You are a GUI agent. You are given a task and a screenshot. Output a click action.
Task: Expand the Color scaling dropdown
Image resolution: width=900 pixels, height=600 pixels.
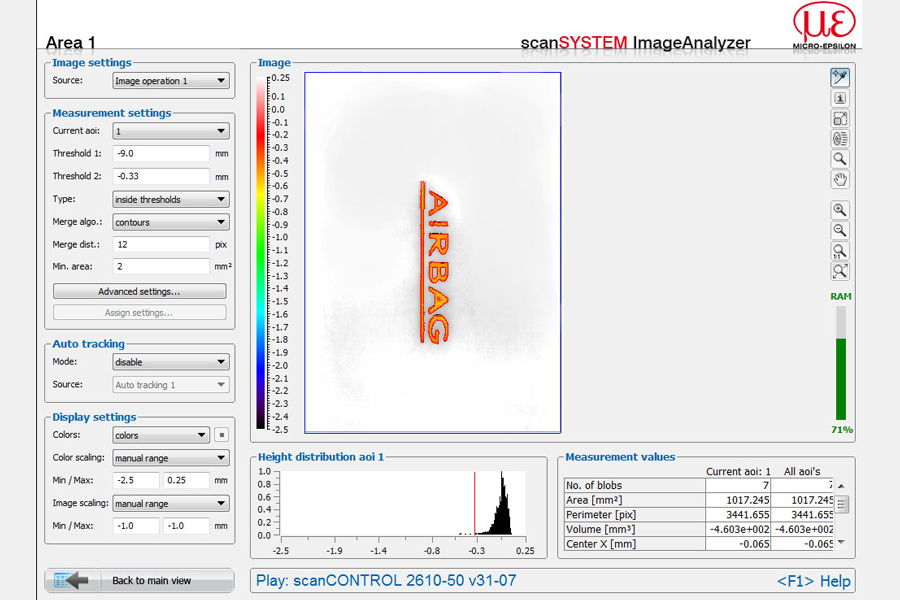point(170,458)
